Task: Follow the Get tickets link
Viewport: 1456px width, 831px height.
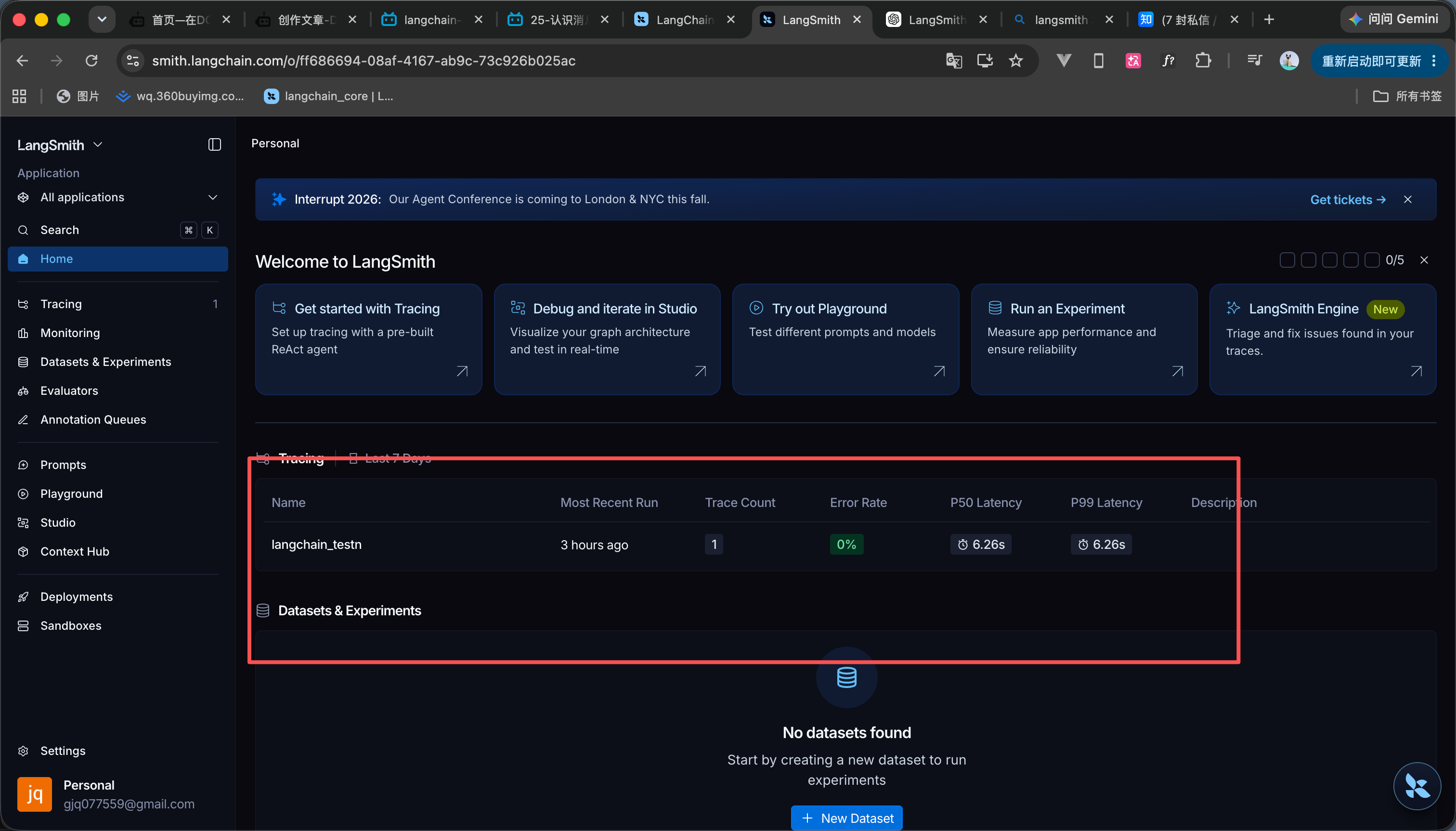Action: (x=1348, y=200)
